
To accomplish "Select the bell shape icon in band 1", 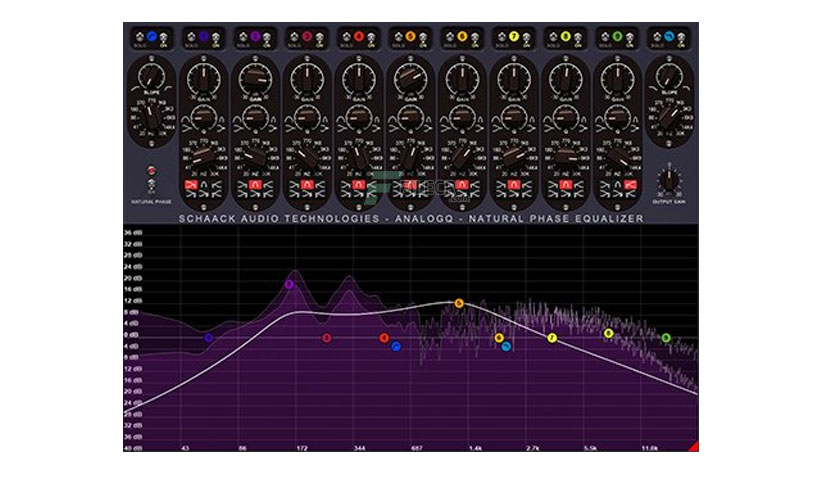I will (x=204, y=185).
